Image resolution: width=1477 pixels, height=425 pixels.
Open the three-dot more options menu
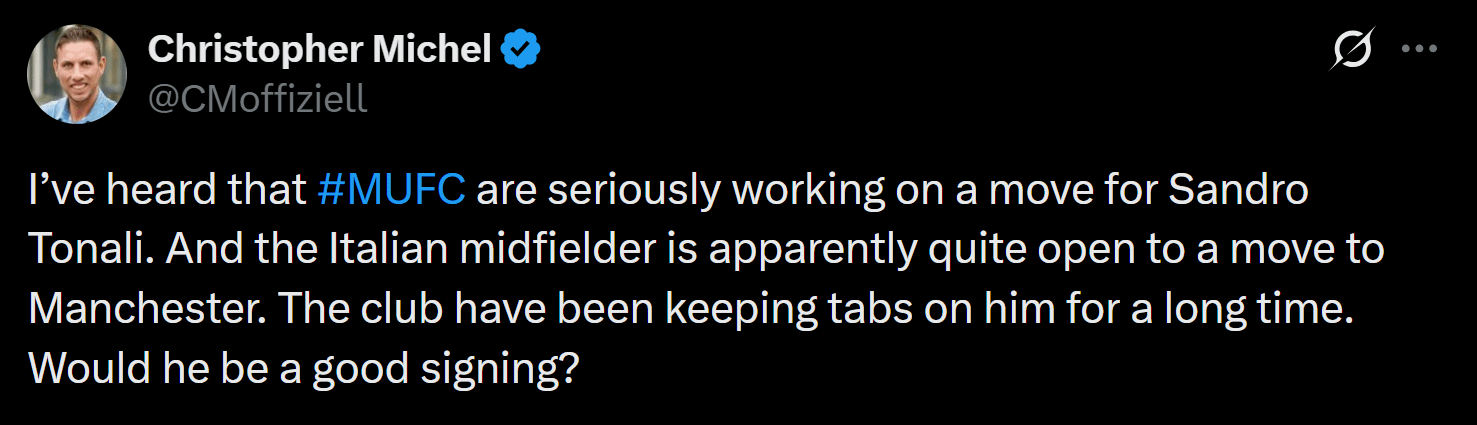pos(1420,49)
